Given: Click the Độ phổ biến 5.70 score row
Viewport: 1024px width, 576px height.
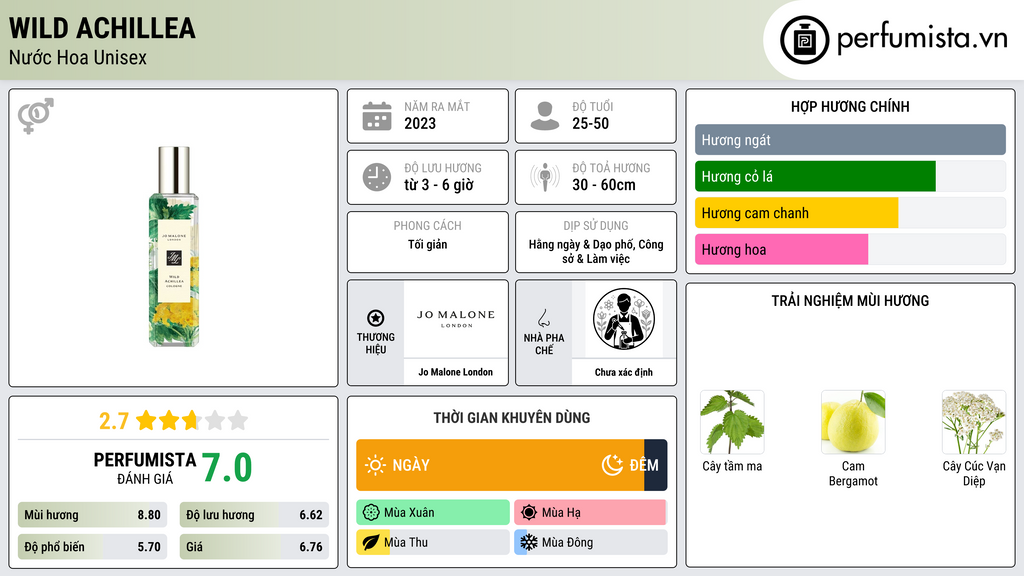Looking at the screenshot, I should (92, 547).
